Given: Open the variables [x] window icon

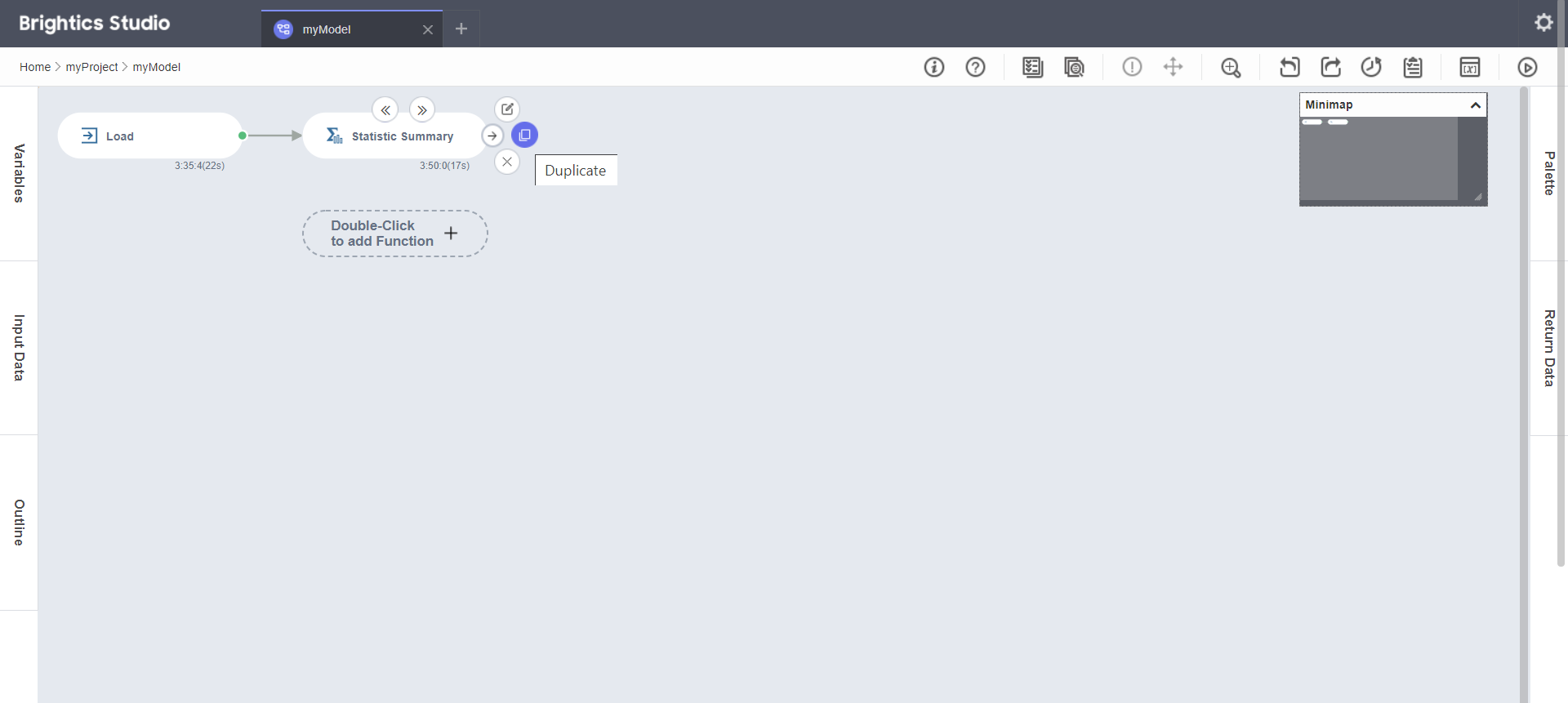Looking at the screenshot, I should [1470, 67].
